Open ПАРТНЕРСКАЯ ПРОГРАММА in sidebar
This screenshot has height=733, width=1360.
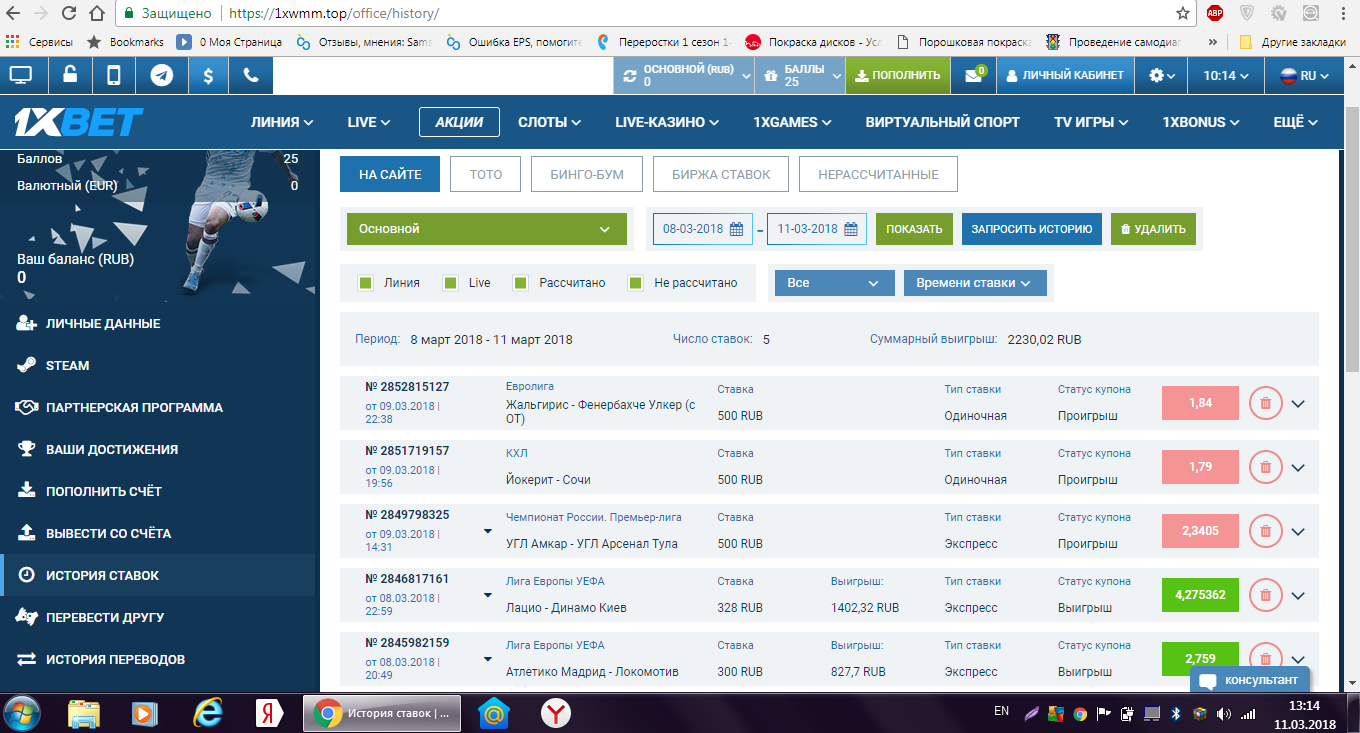point(134,407)
